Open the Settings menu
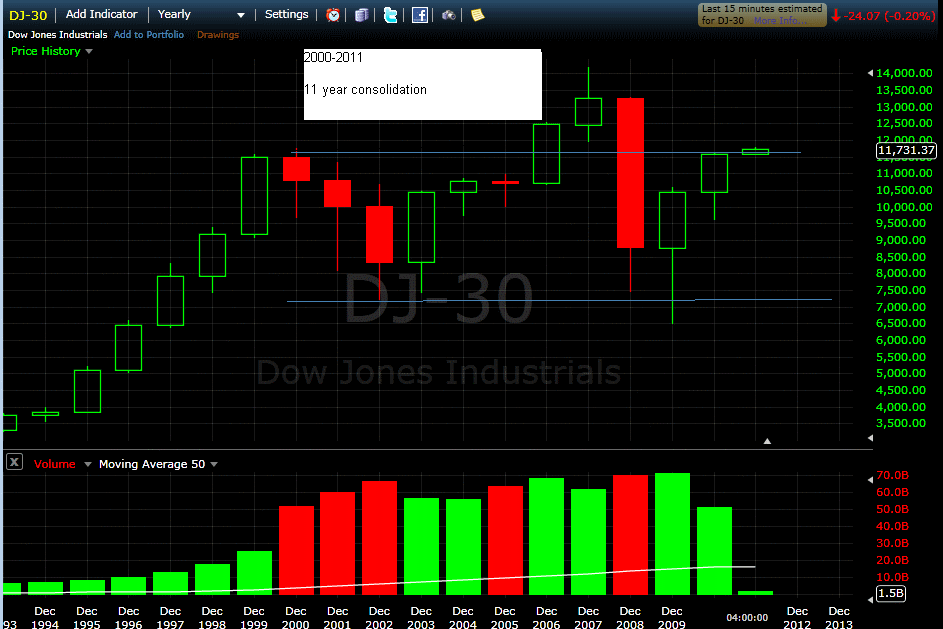This screenshot has width=943, height=629. [286, 14]
